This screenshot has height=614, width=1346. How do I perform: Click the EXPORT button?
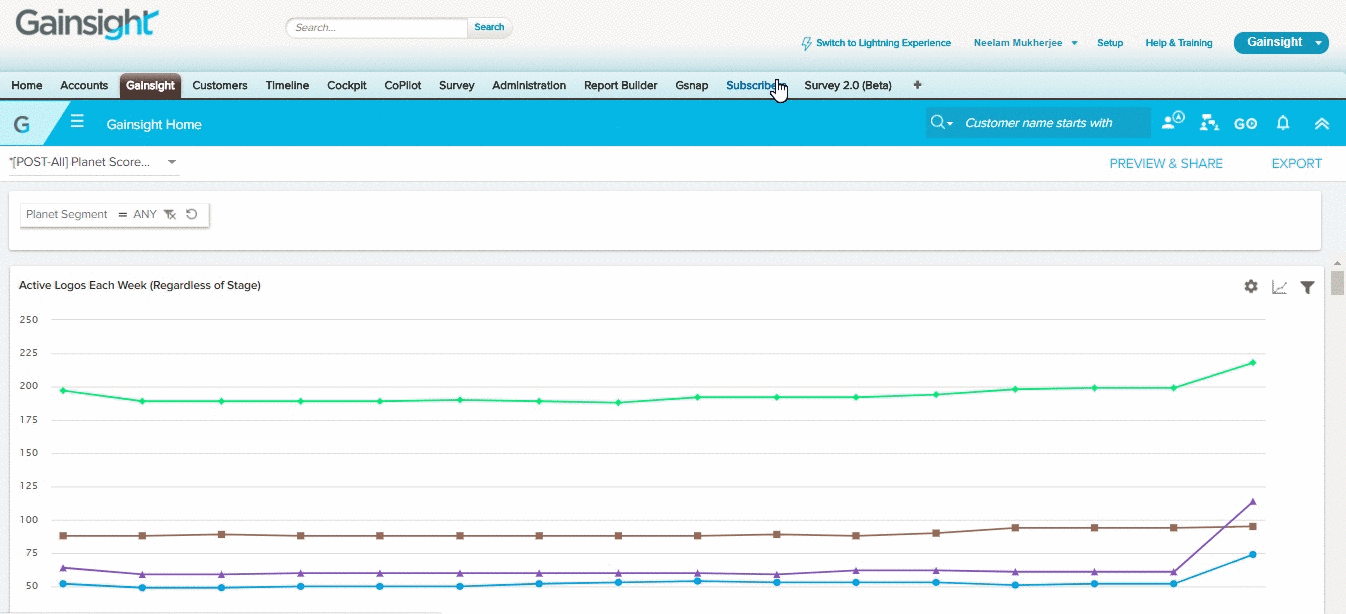point(1297,163)
